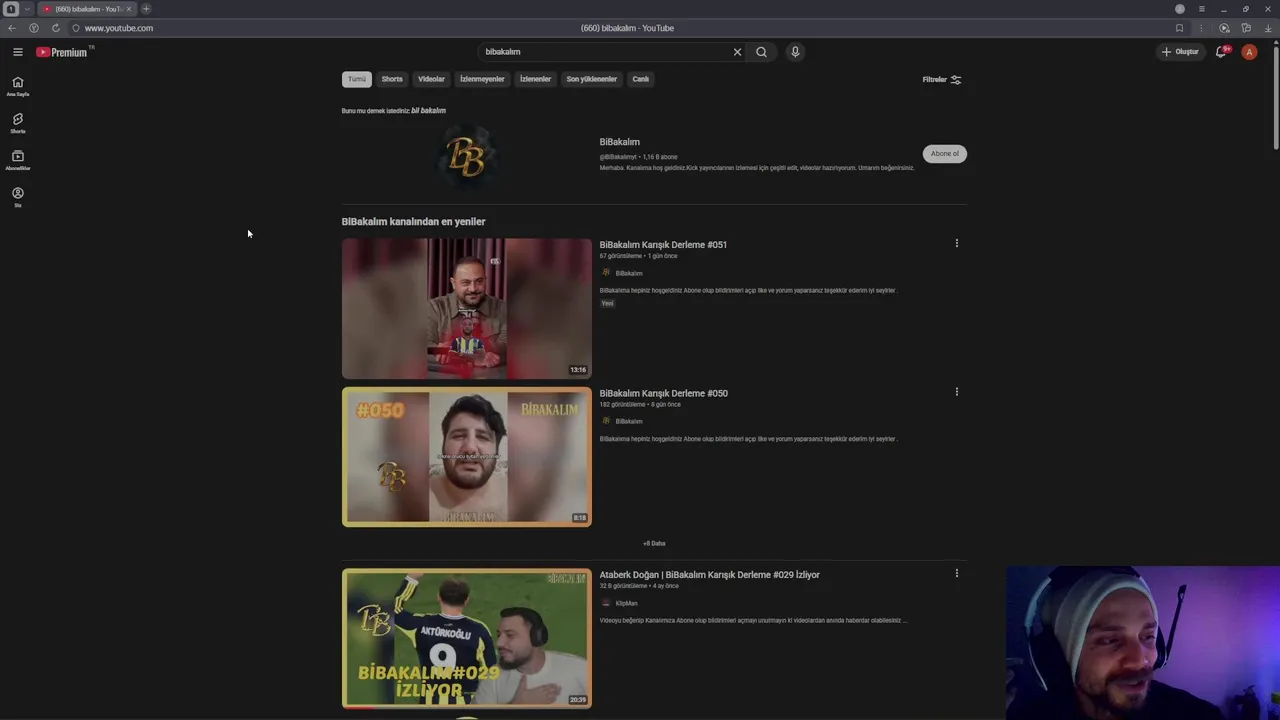Viewport: 1280px width, 720px height.
Task: Go back using the browser back arrow
Action: 12,28
